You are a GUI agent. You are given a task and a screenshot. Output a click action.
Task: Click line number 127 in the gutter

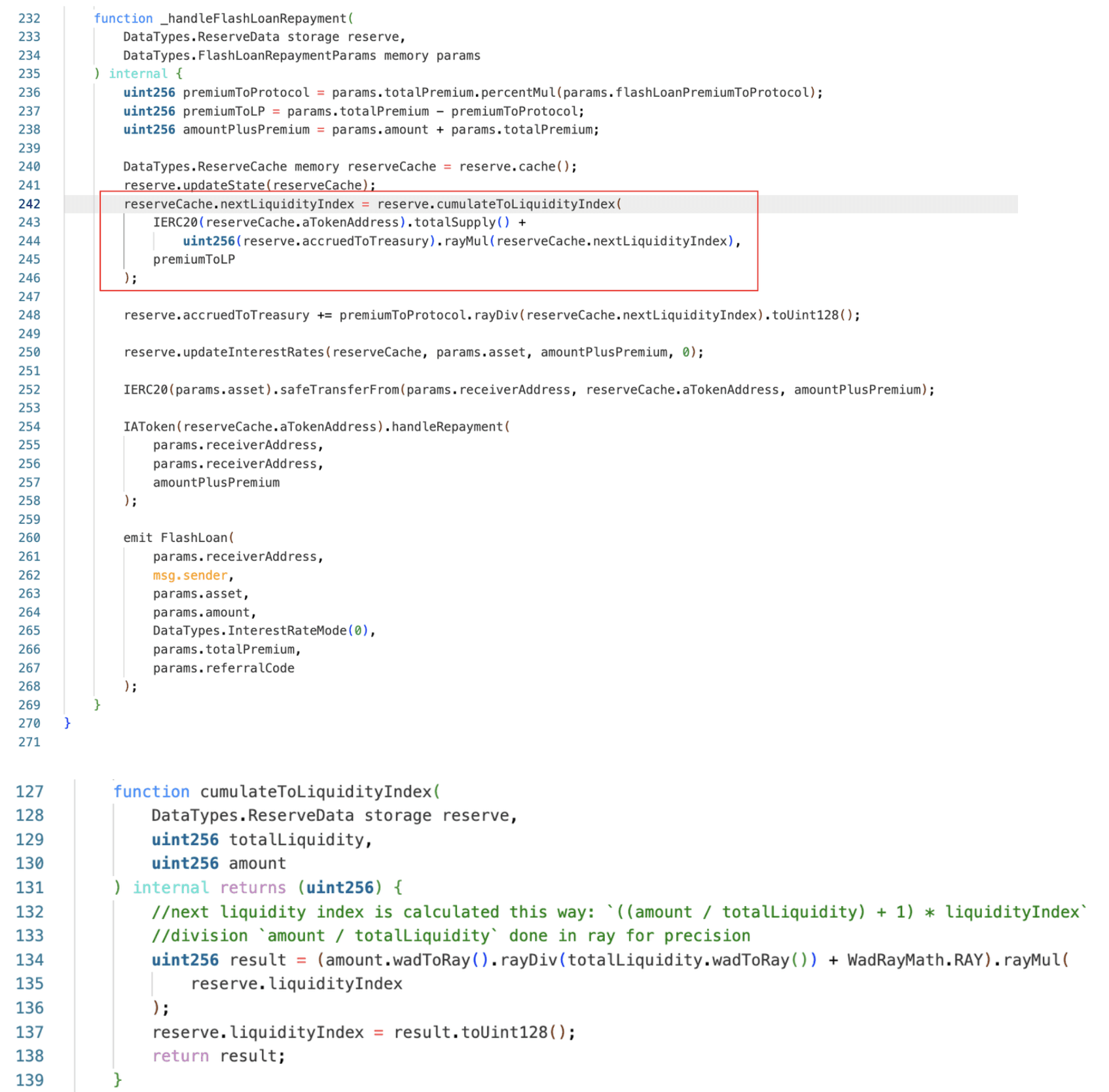point(29,792)
